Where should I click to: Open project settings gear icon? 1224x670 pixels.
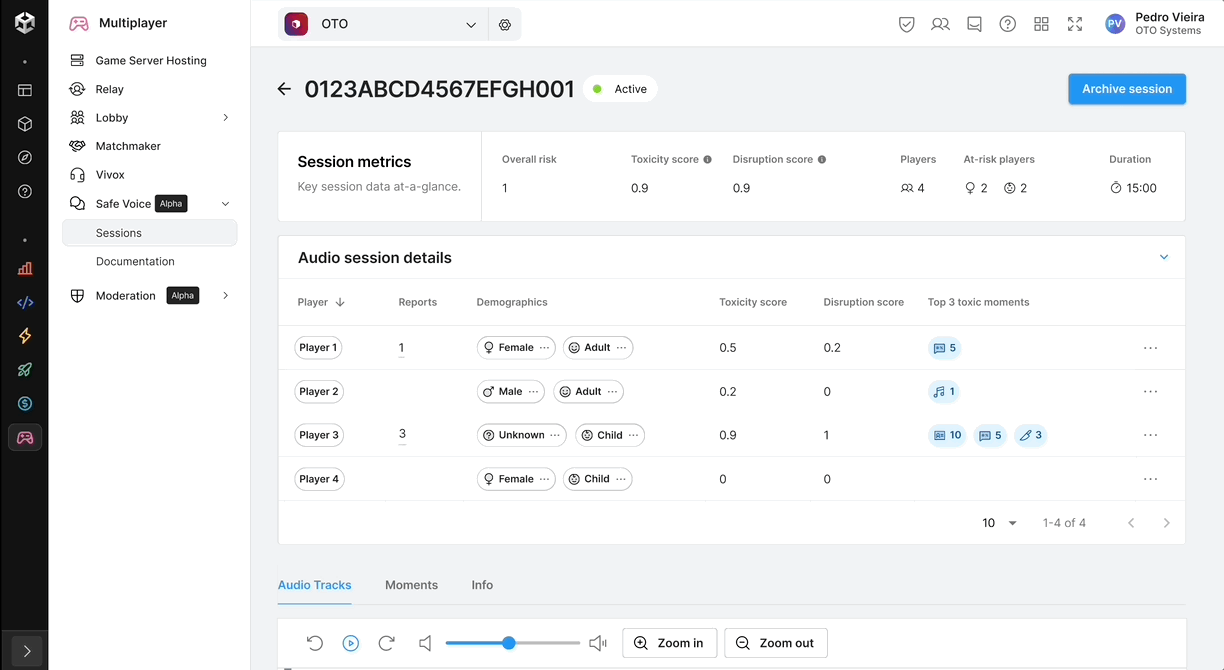505,25
